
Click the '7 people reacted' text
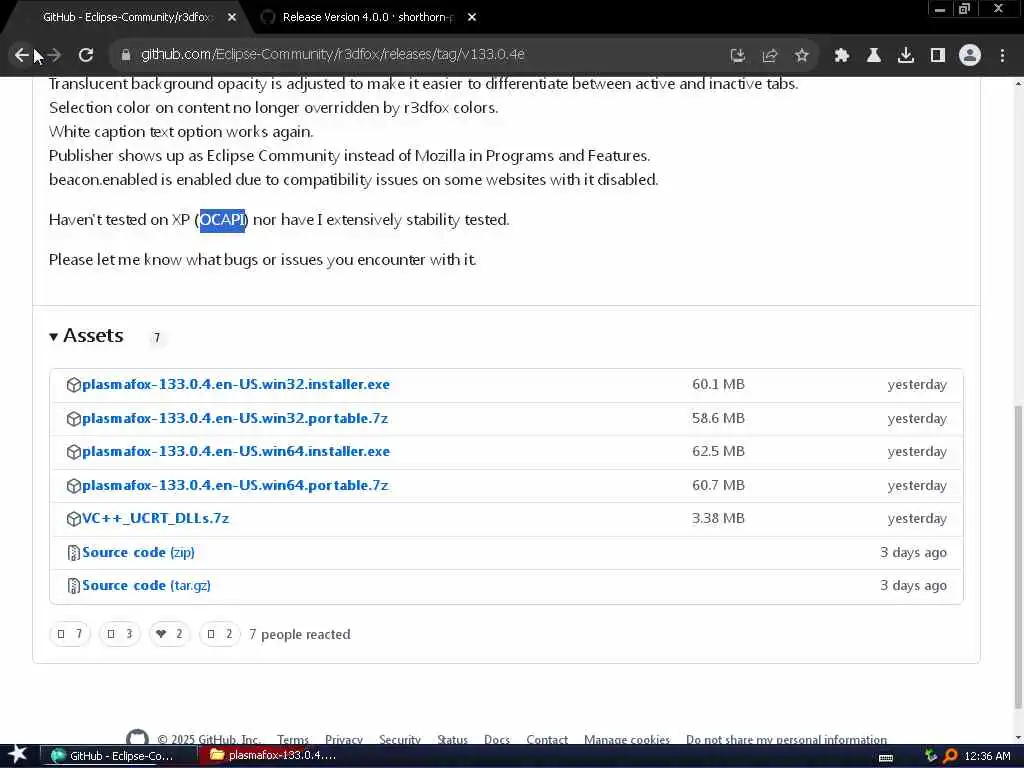coord(300,635)
